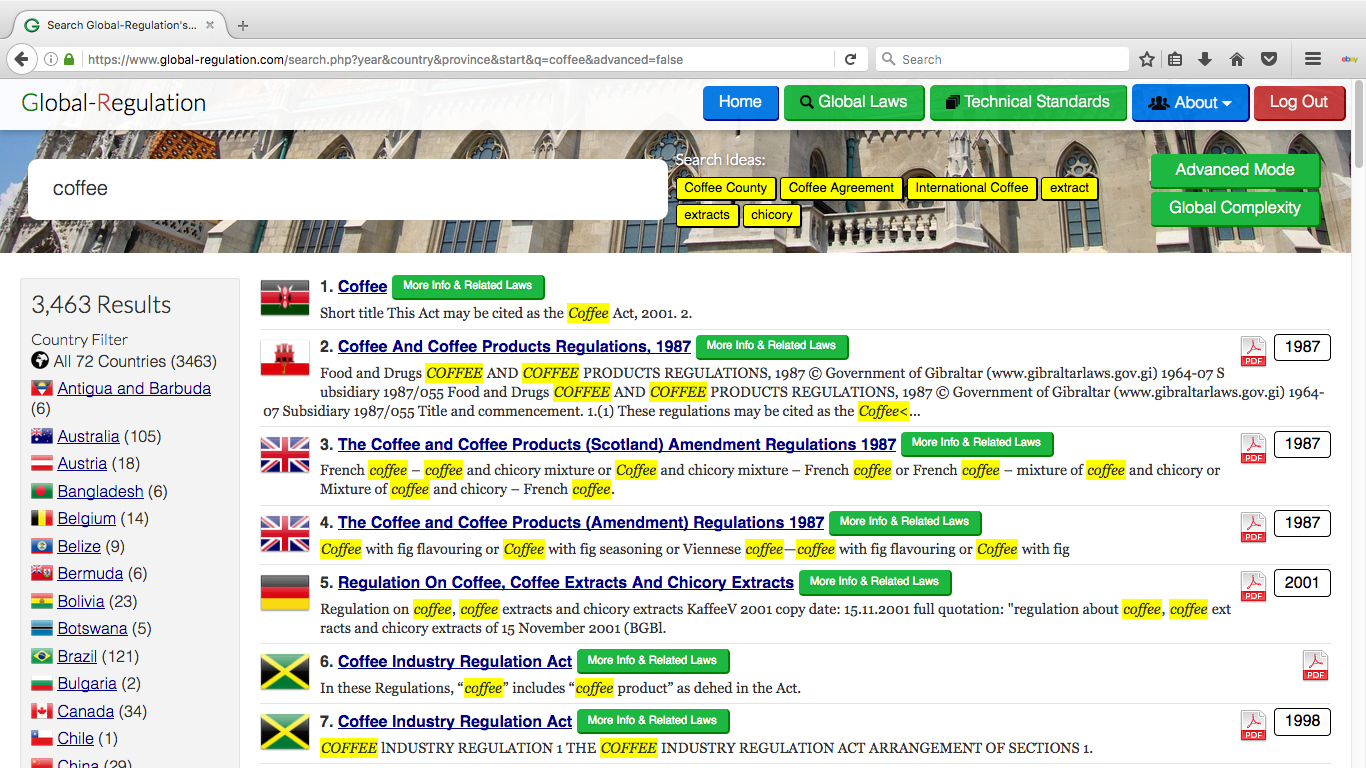Click the browser Search box
This screenshot has width=1366, height=768.
pos(1003,59)
